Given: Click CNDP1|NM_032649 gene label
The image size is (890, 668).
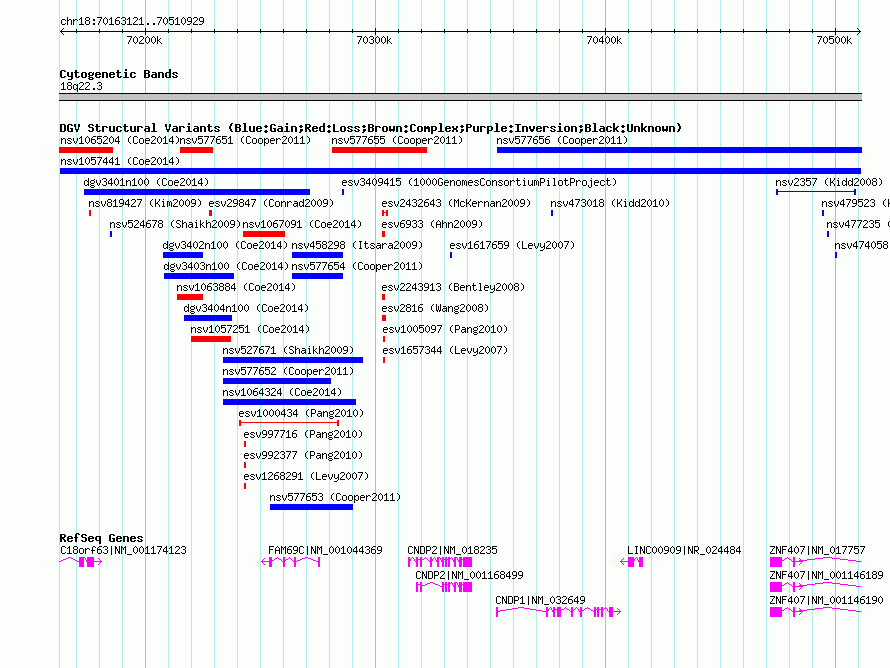Looking at the screenshot, I should coord(540,600).
